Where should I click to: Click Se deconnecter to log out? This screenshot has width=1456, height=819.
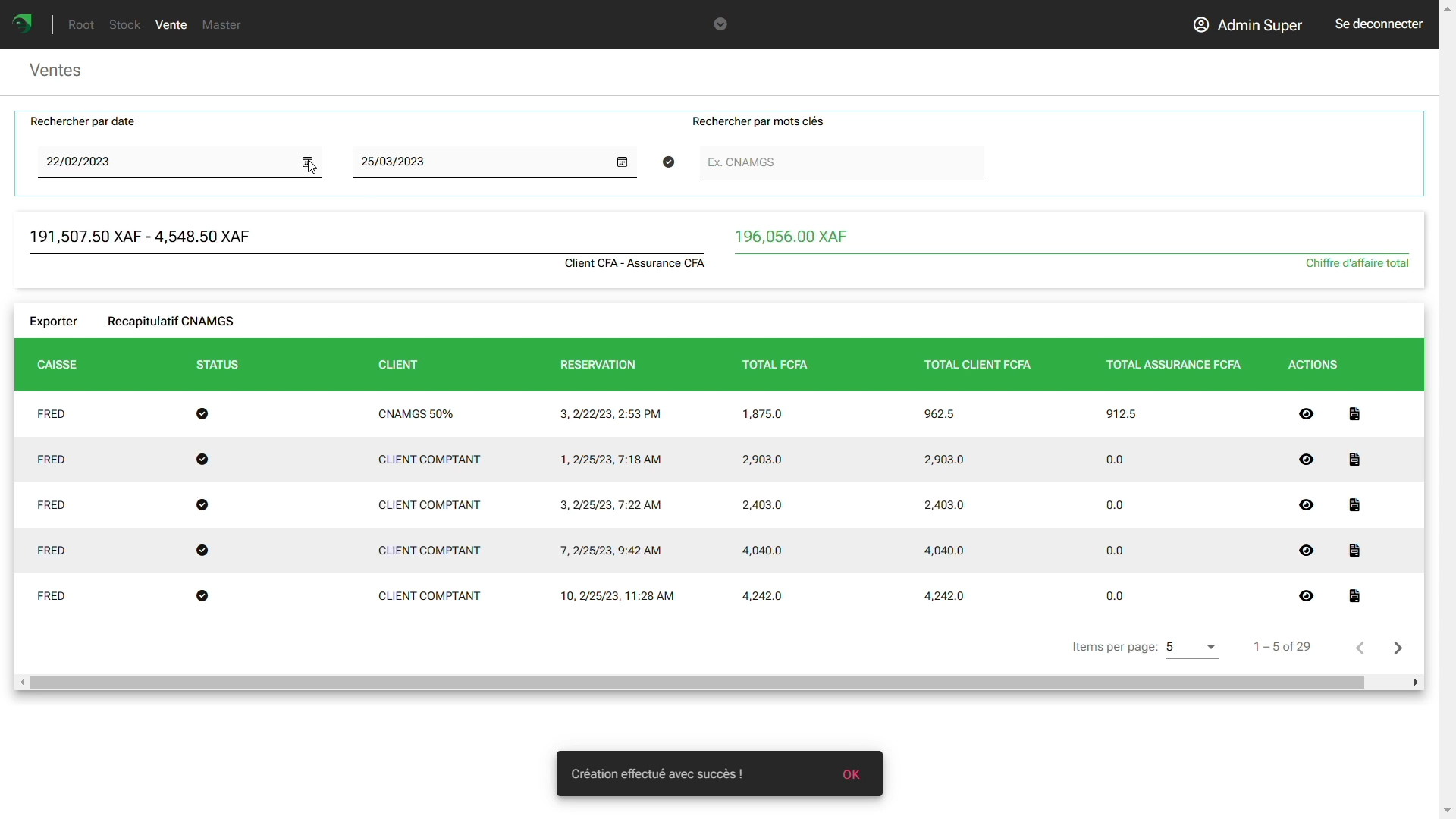coord(1379,24)
